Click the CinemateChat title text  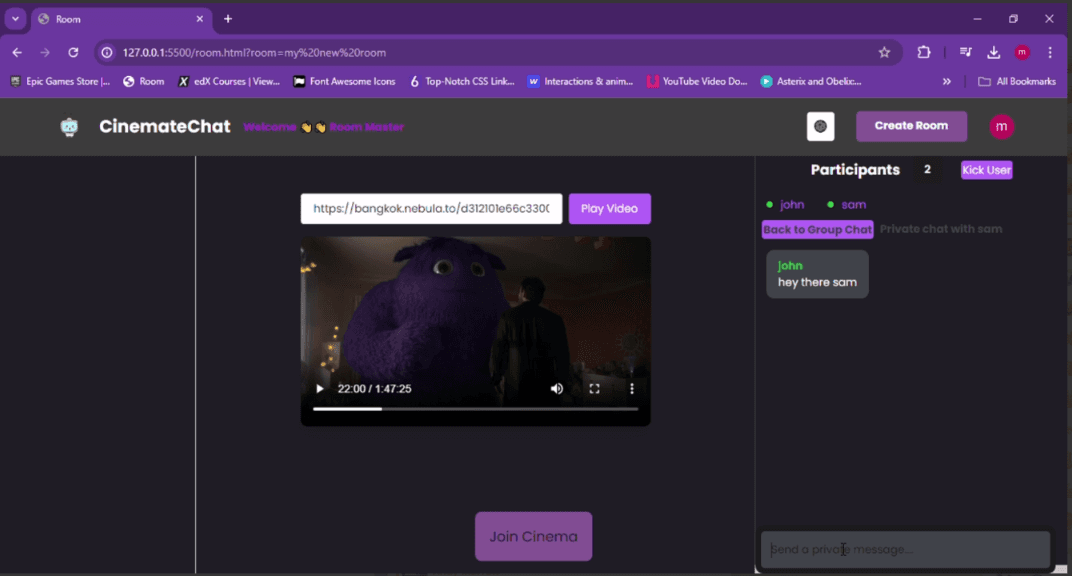pyautogui.click(x=165, y=126)
